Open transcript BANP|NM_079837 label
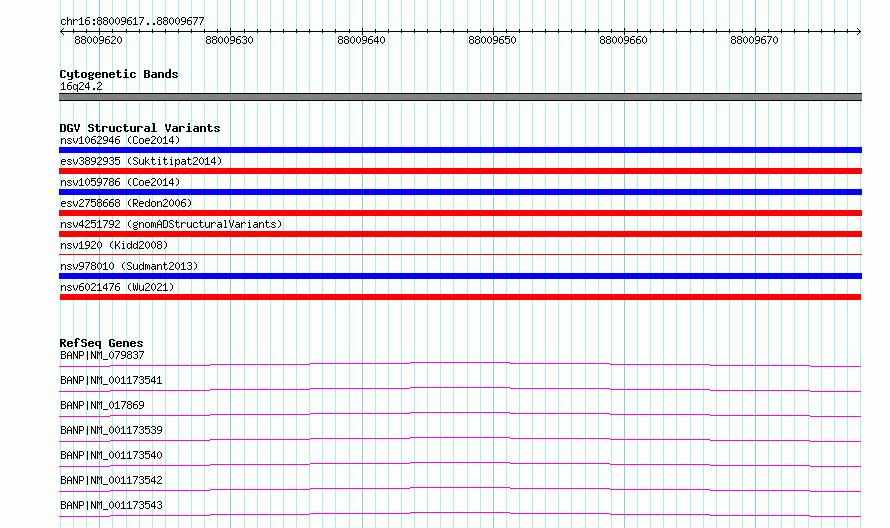This screenshot has height=528, width=890. [x=102, y=355]
